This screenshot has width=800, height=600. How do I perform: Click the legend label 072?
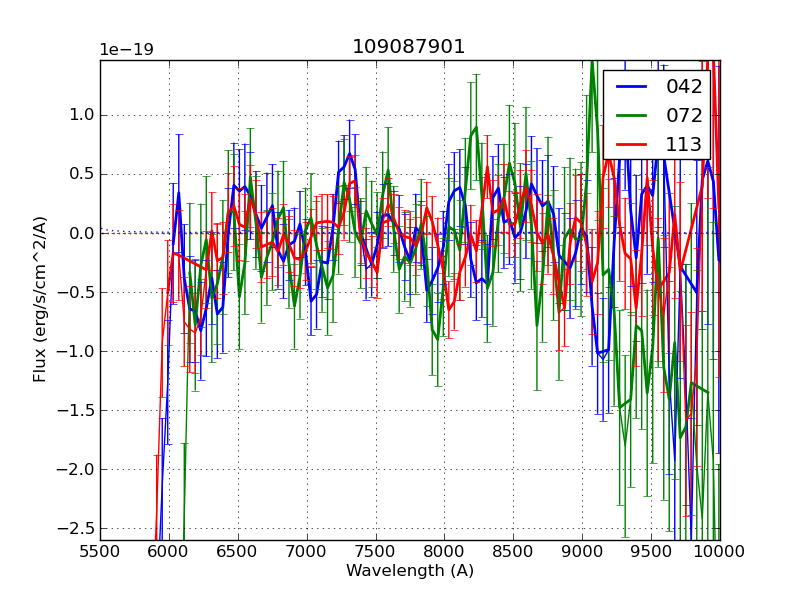point(684,116)
